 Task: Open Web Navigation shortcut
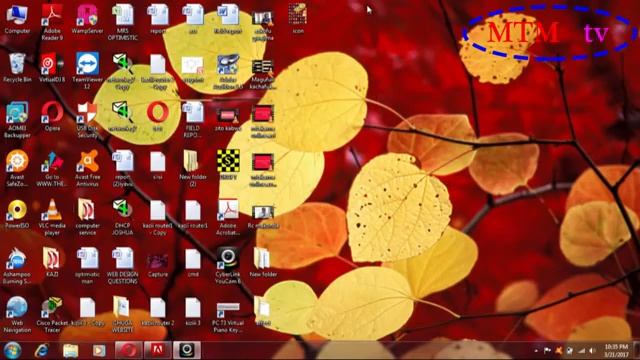(x=17, y=314)
